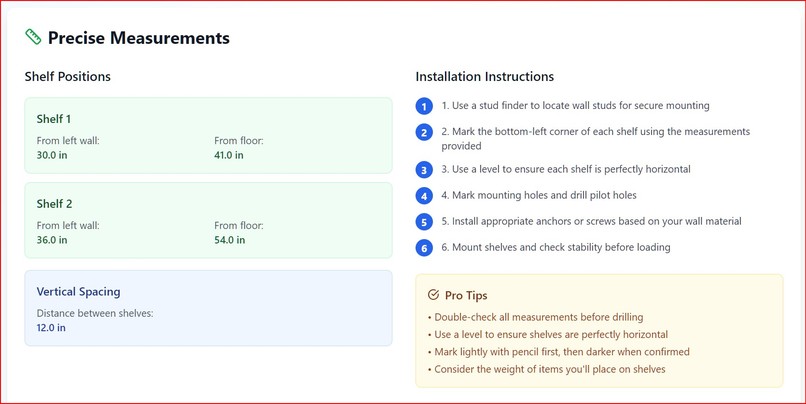806x404 pixels.
Task: Click the blue step 1 circle icon
Action: 424,106
